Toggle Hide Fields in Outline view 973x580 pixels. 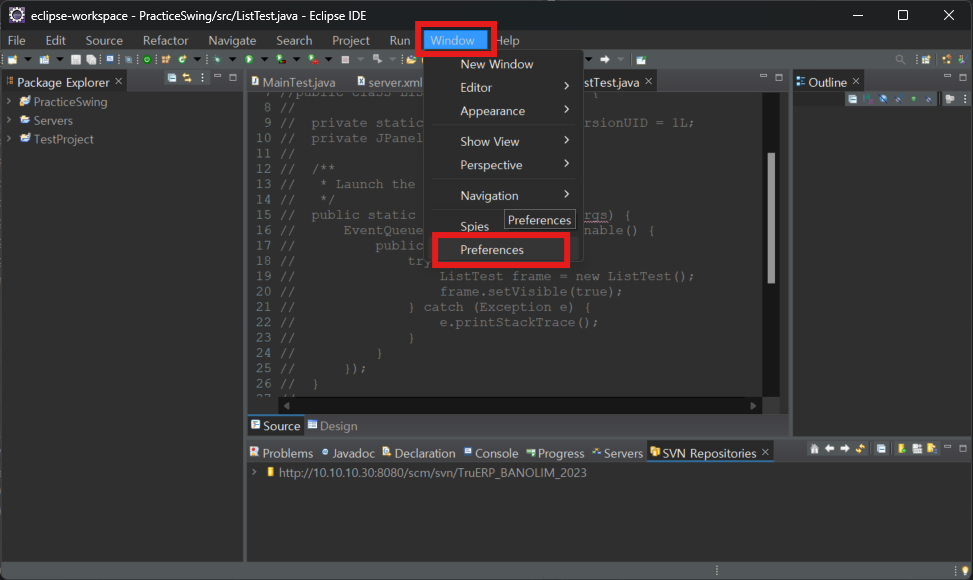click(x=883, y=99)
